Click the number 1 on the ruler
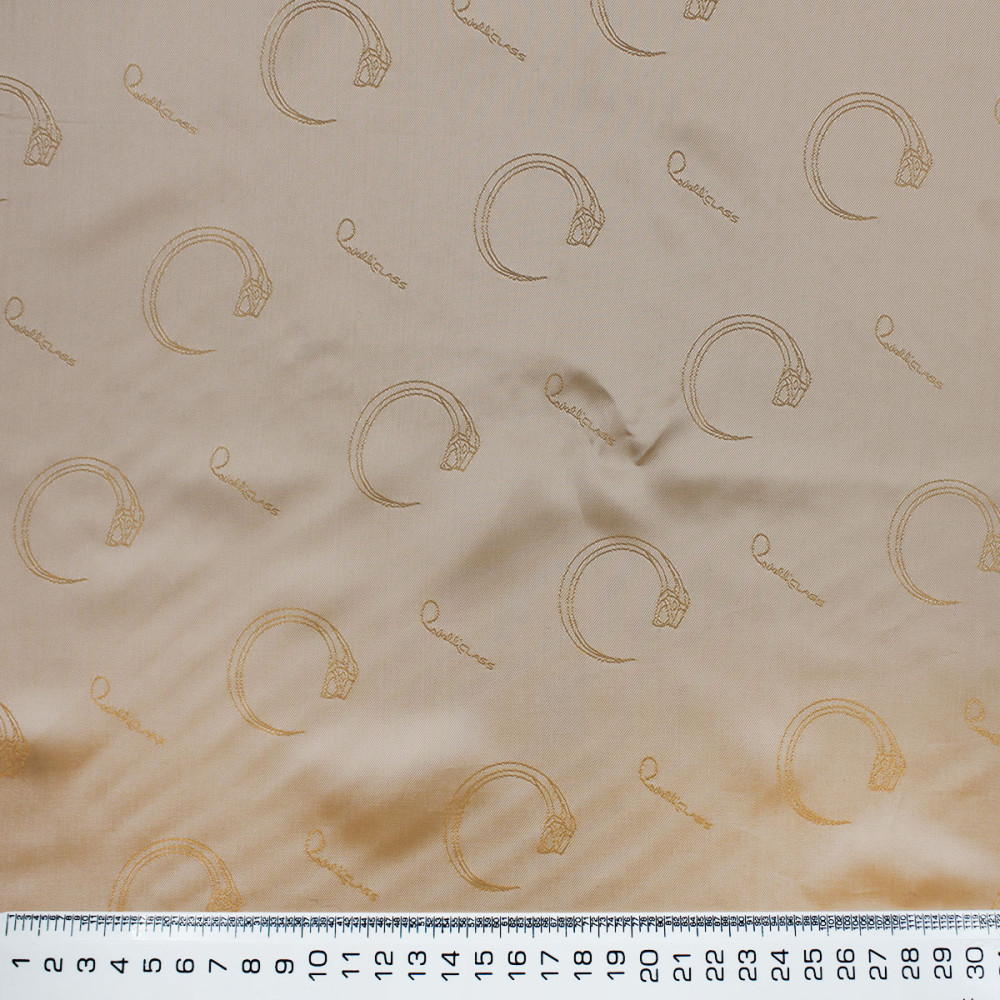Image resolution: width=1000 pixels, height=1000 pixels. (21, 964)
